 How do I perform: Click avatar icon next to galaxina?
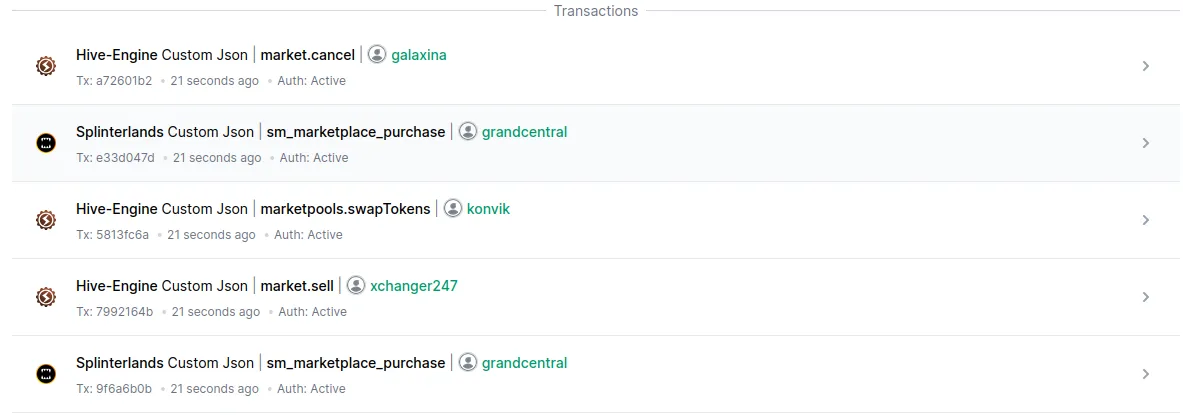[x=377, y=55]
